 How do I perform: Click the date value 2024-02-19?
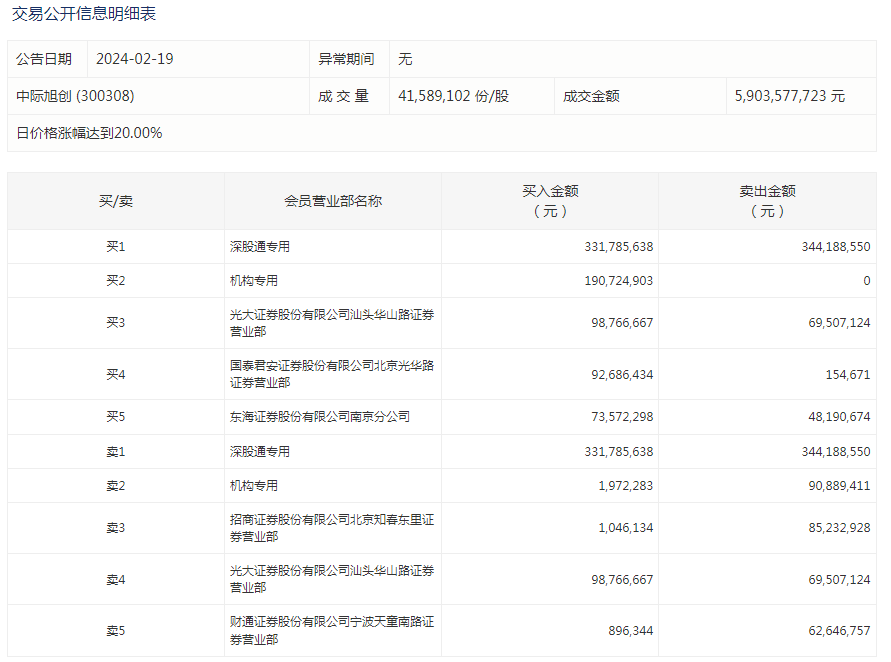click(x=135, y=59)
